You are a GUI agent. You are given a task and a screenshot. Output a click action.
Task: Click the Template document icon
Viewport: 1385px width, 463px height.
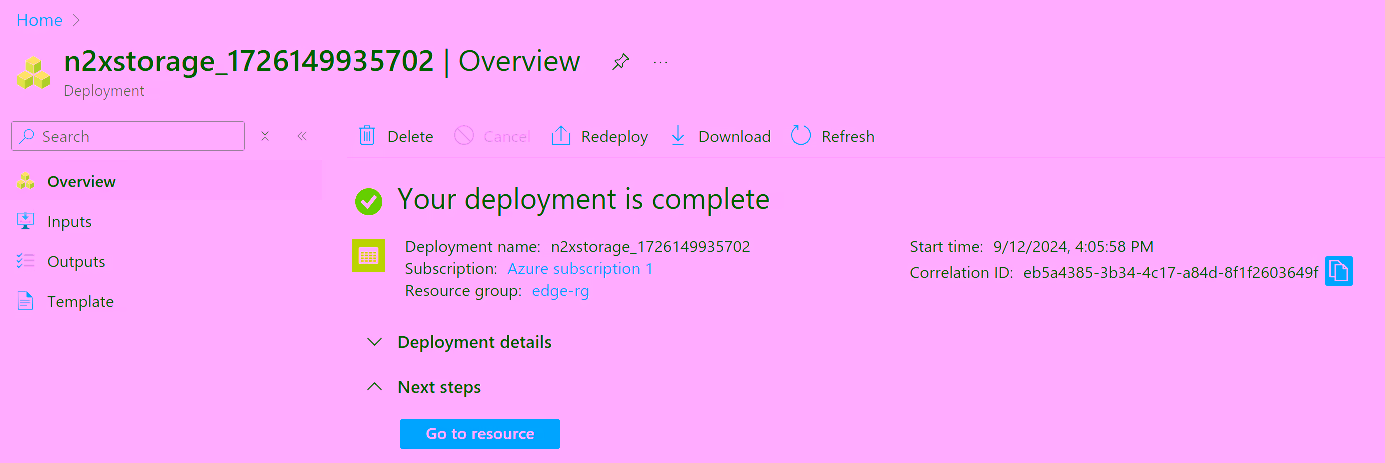pos(26,301)
